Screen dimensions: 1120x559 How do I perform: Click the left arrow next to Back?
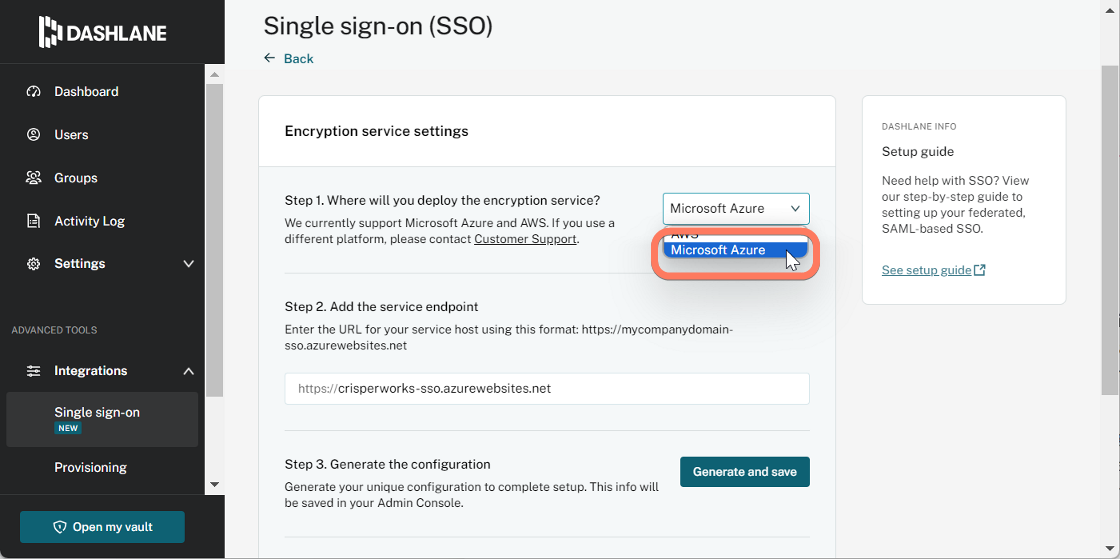click(x=269, y=58)
